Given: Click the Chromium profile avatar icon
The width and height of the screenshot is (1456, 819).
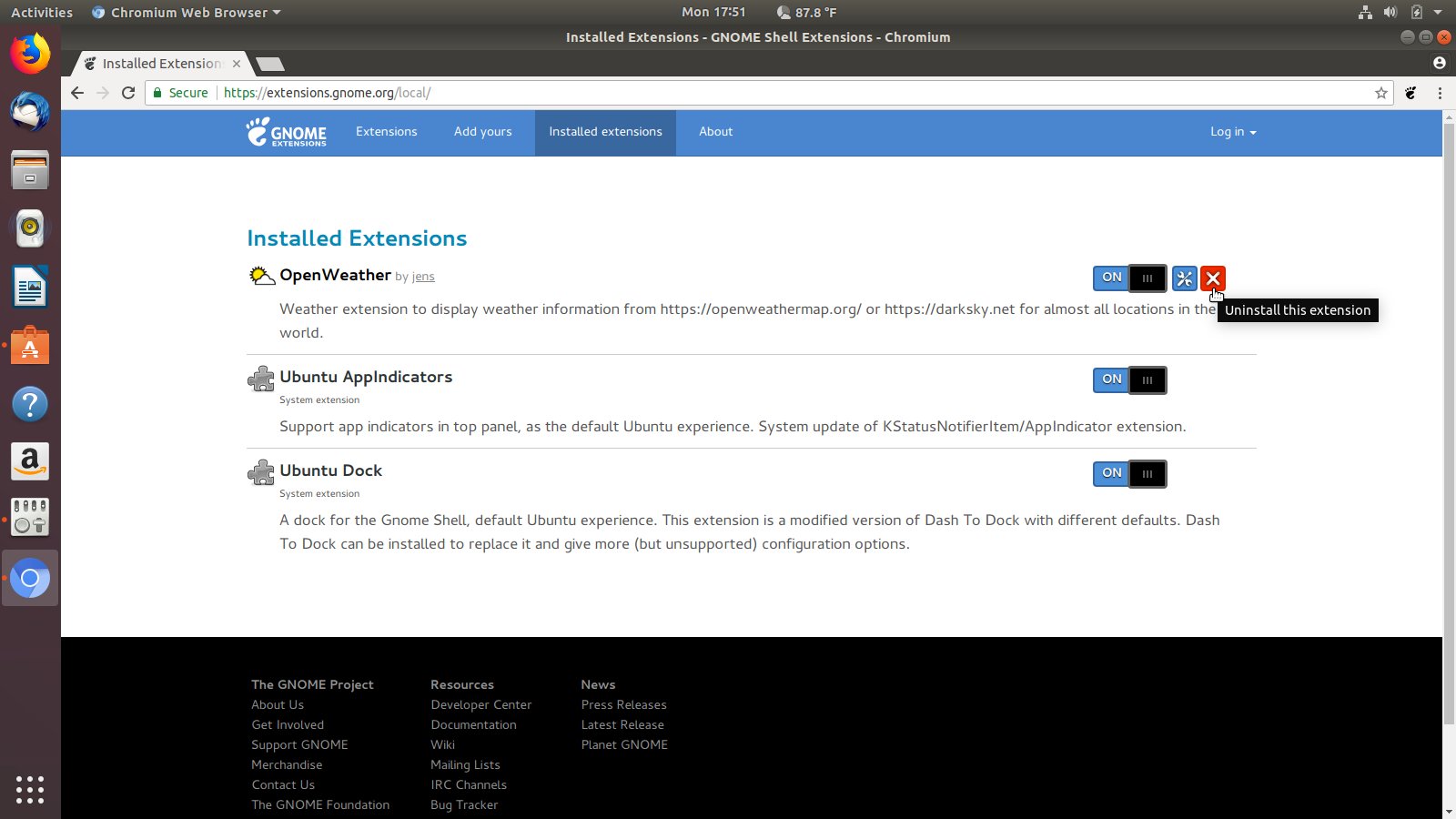Looking at the screenshot, I should [x=1439, y=63].
